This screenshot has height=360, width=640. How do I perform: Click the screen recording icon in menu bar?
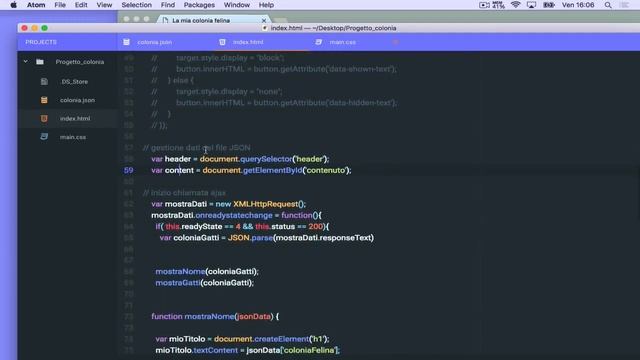tap(484, 5)
